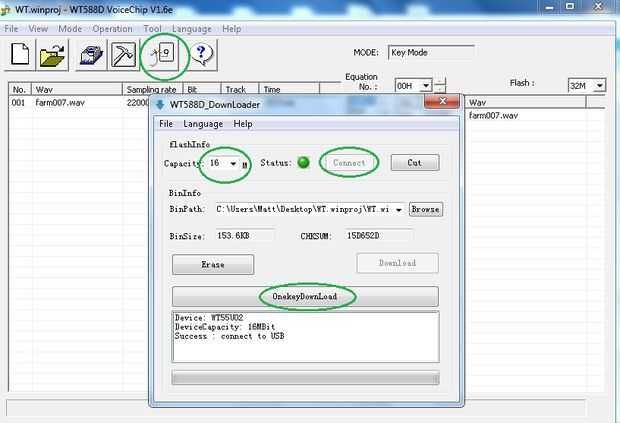Expand the Capacity dropdown
Image resolution: width=620 pixels, height=423 pixels.
(233, 163)
